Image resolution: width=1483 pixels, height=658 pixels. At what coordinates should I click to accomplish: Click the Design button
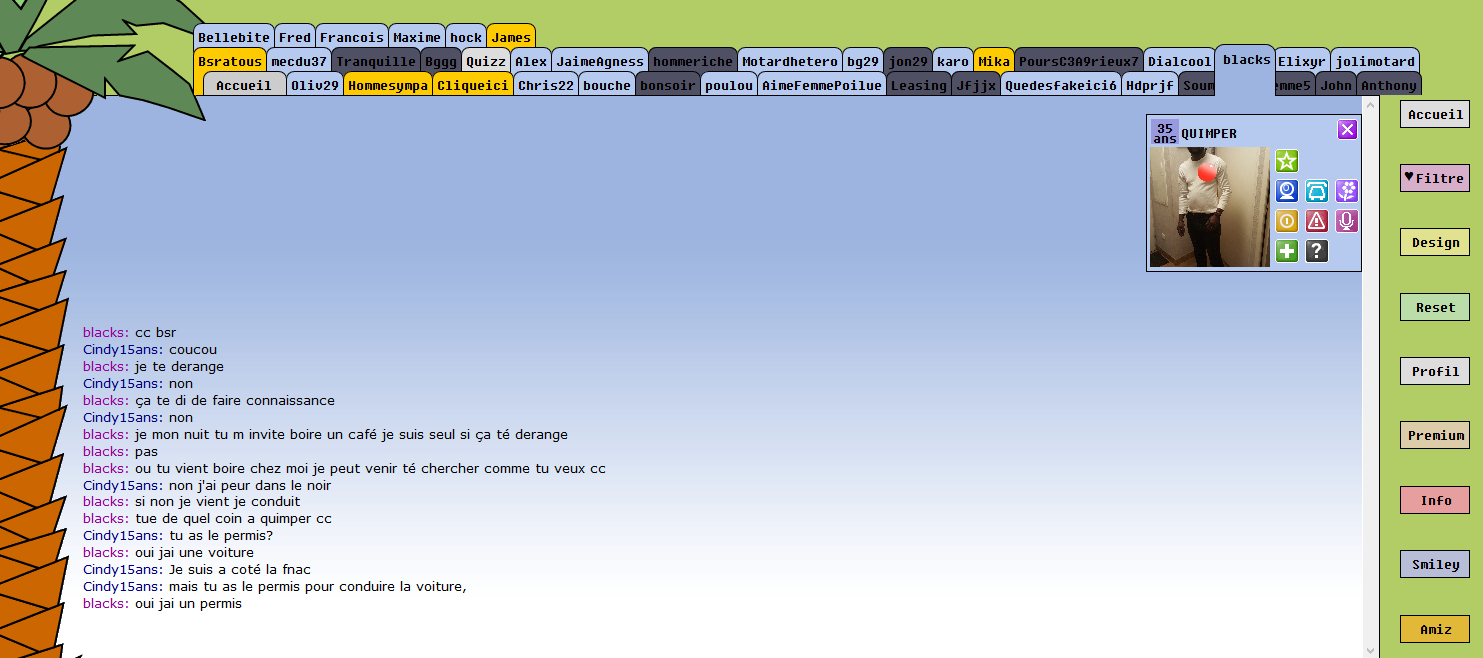click(x=1435, y=242)
